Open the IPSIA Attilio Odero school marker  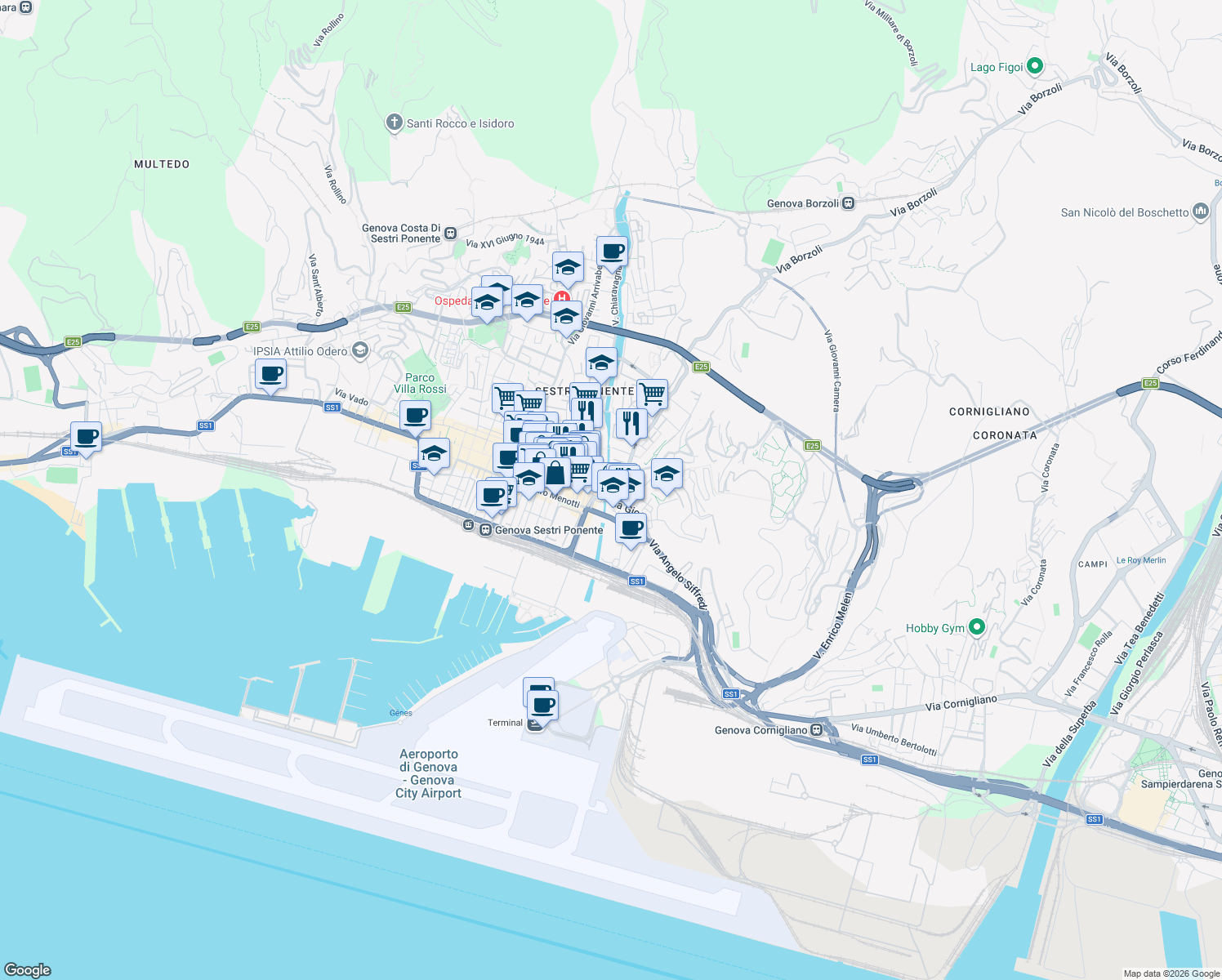(x=359, y=350)
